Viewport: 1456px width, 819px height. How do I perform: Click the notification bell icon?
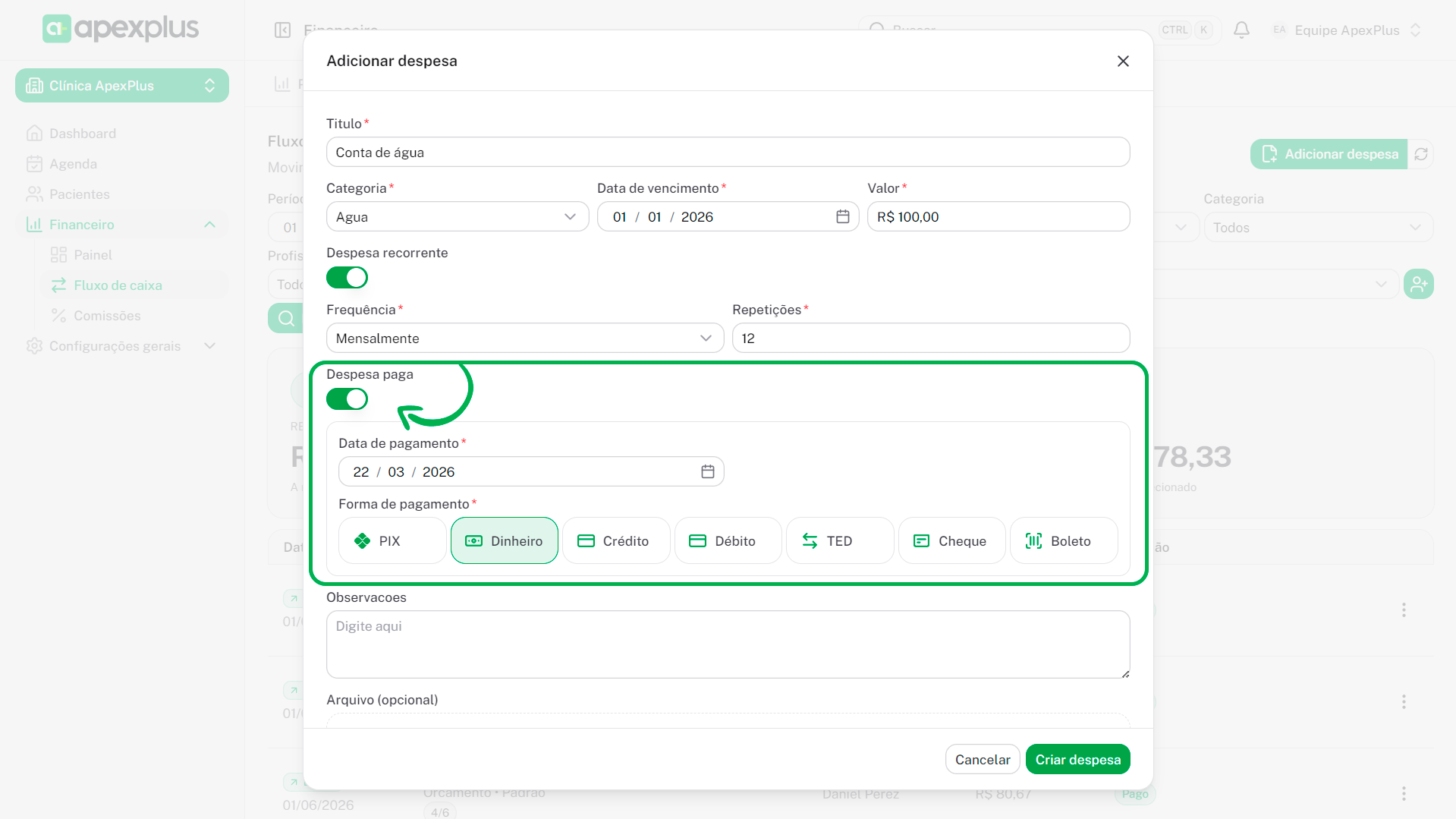coord(1241,30)
